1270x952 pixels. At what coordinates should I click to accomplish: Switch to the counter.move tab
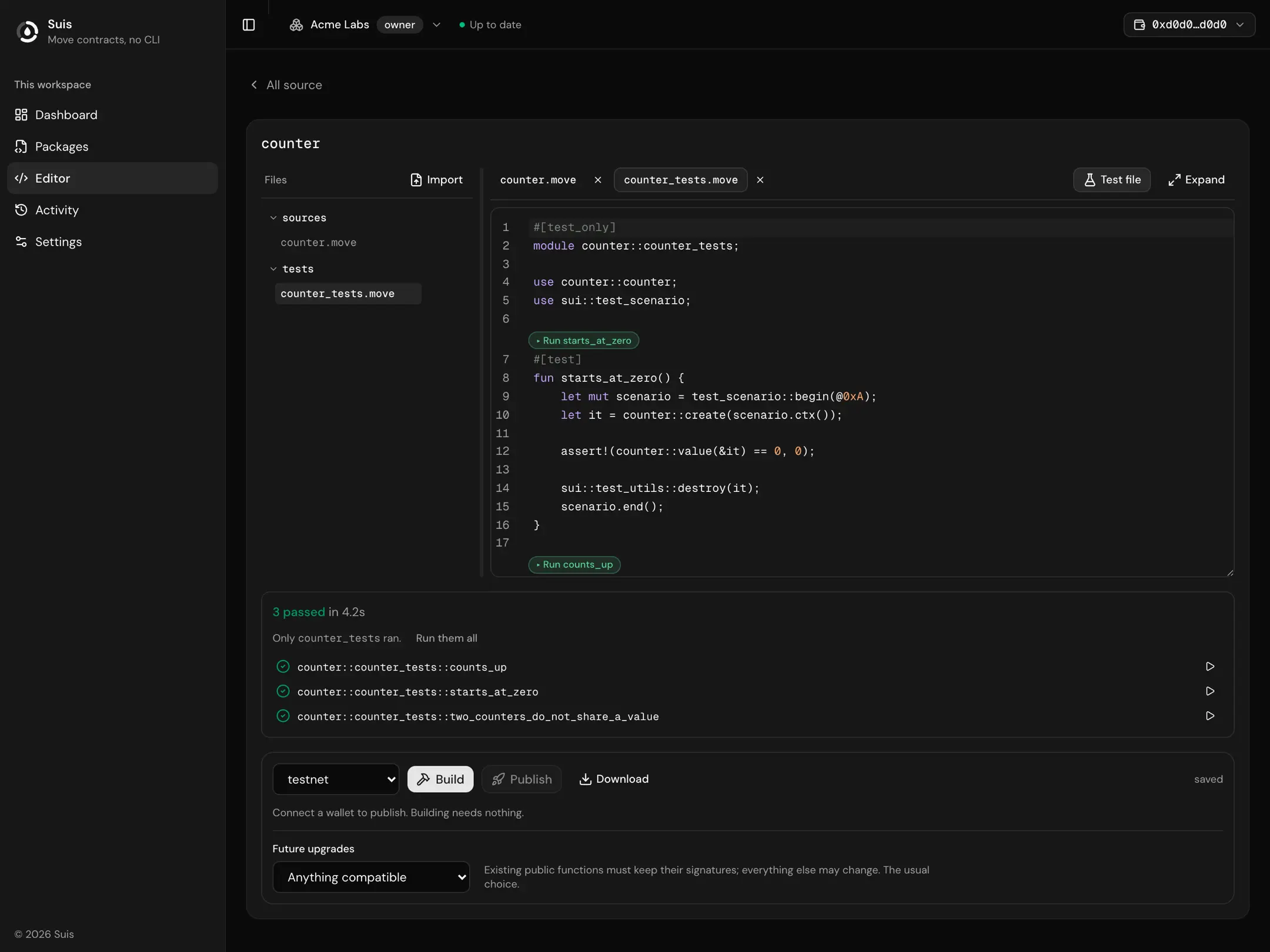pyautogui.click(x=538, y=180)
